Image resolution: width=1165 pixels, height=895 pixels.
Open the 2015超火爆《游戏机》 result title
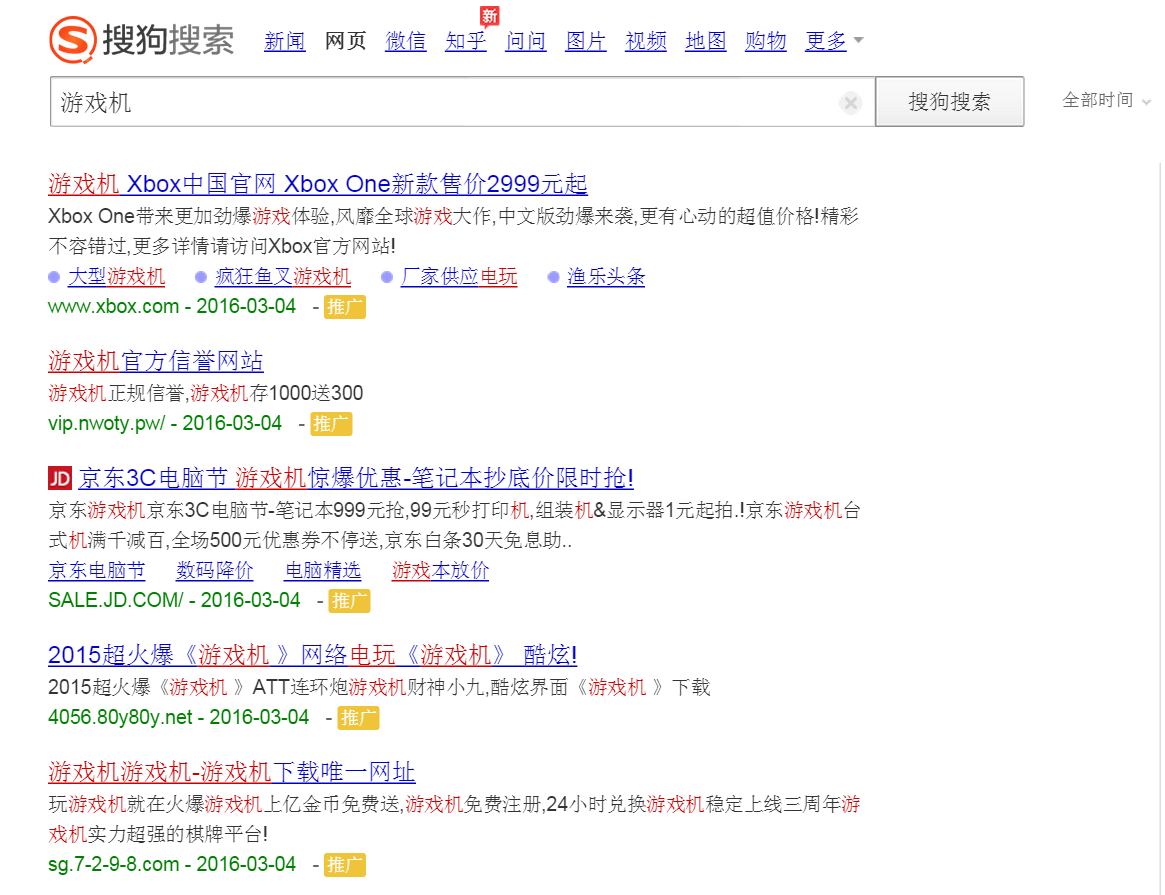pos(313,655)
